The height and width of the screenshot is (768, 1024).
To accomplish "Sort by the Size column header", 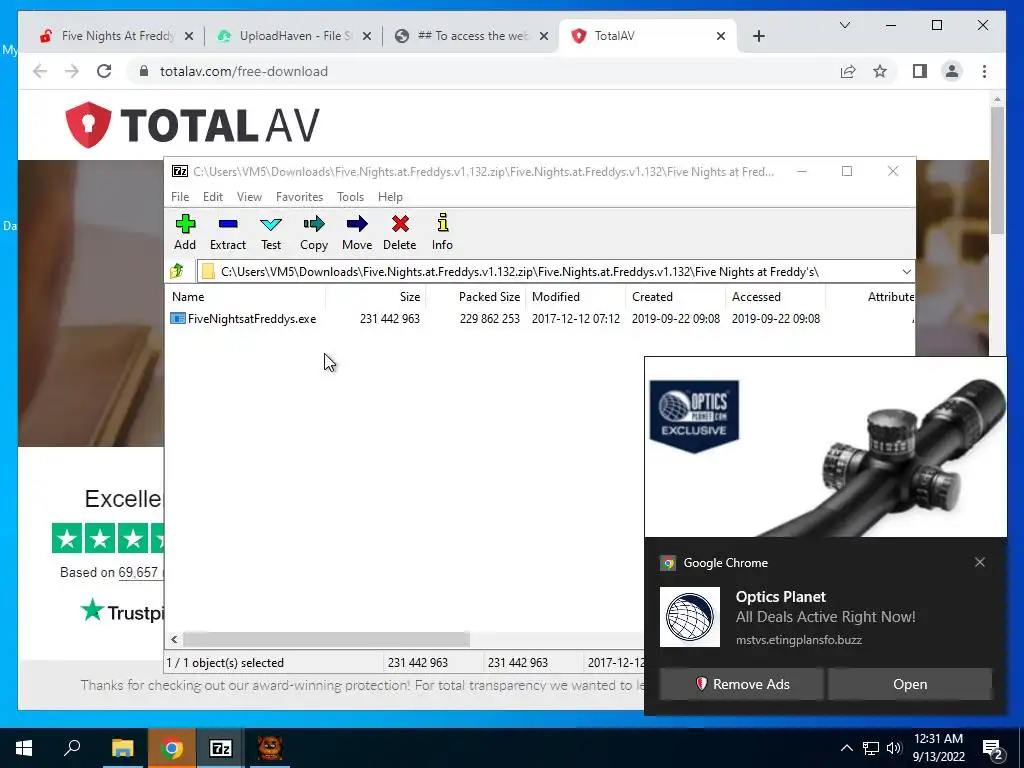I will coord(376,296).
